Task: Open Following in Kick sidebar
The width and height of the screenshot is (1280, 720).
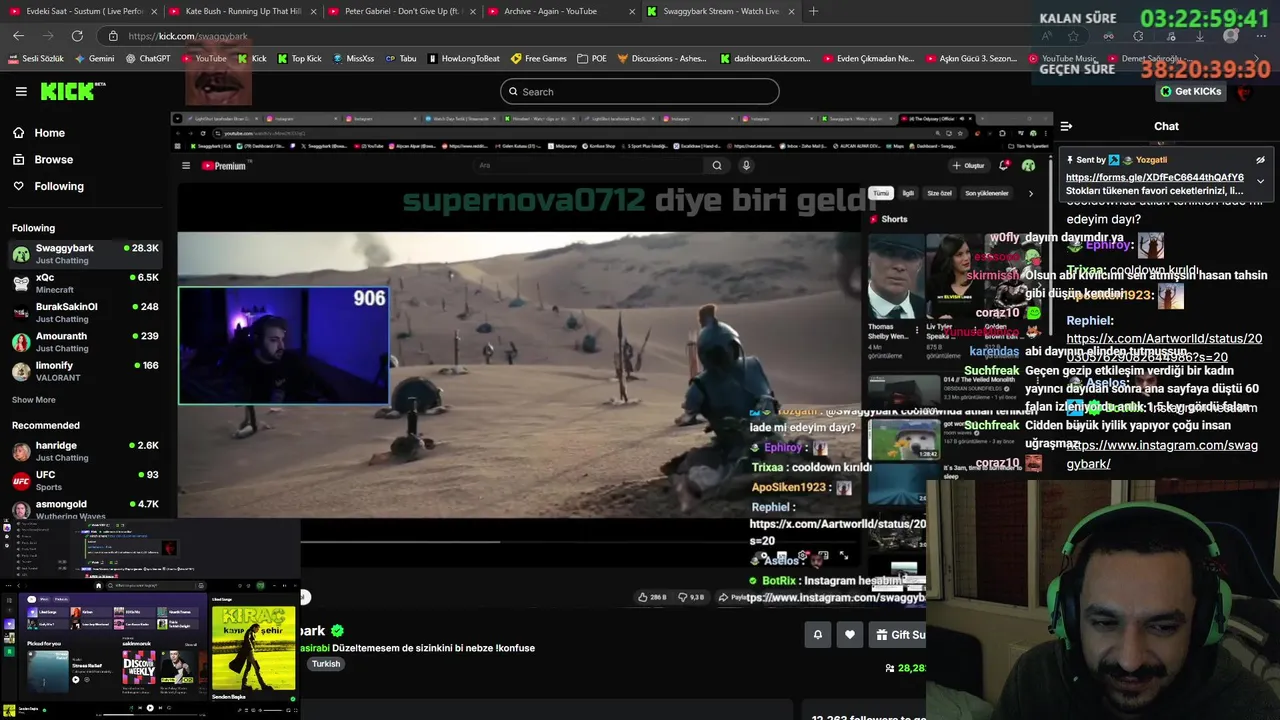Action: 59,186
